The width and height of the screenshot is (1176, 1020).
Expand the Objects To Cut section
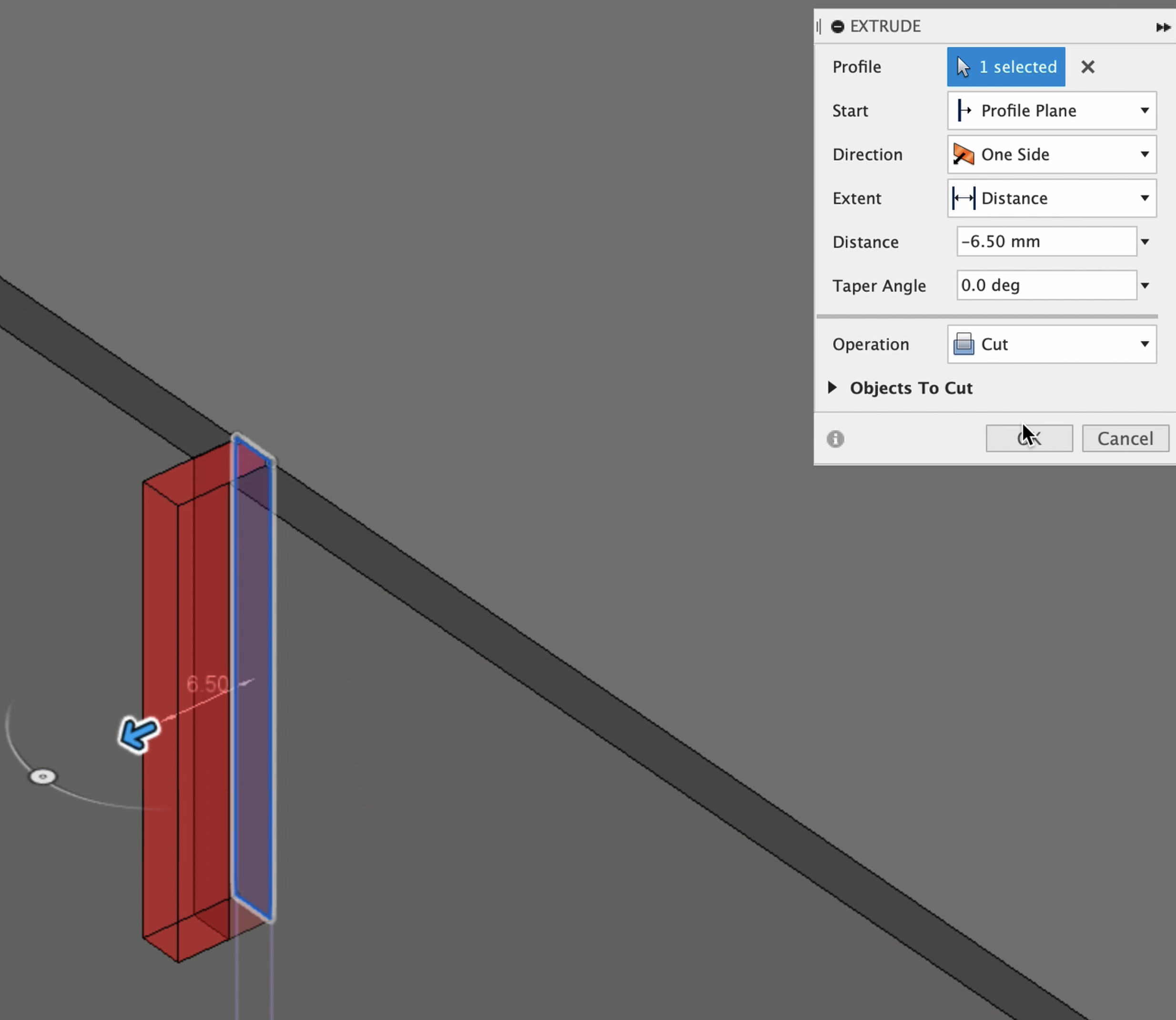click(832, 388)
